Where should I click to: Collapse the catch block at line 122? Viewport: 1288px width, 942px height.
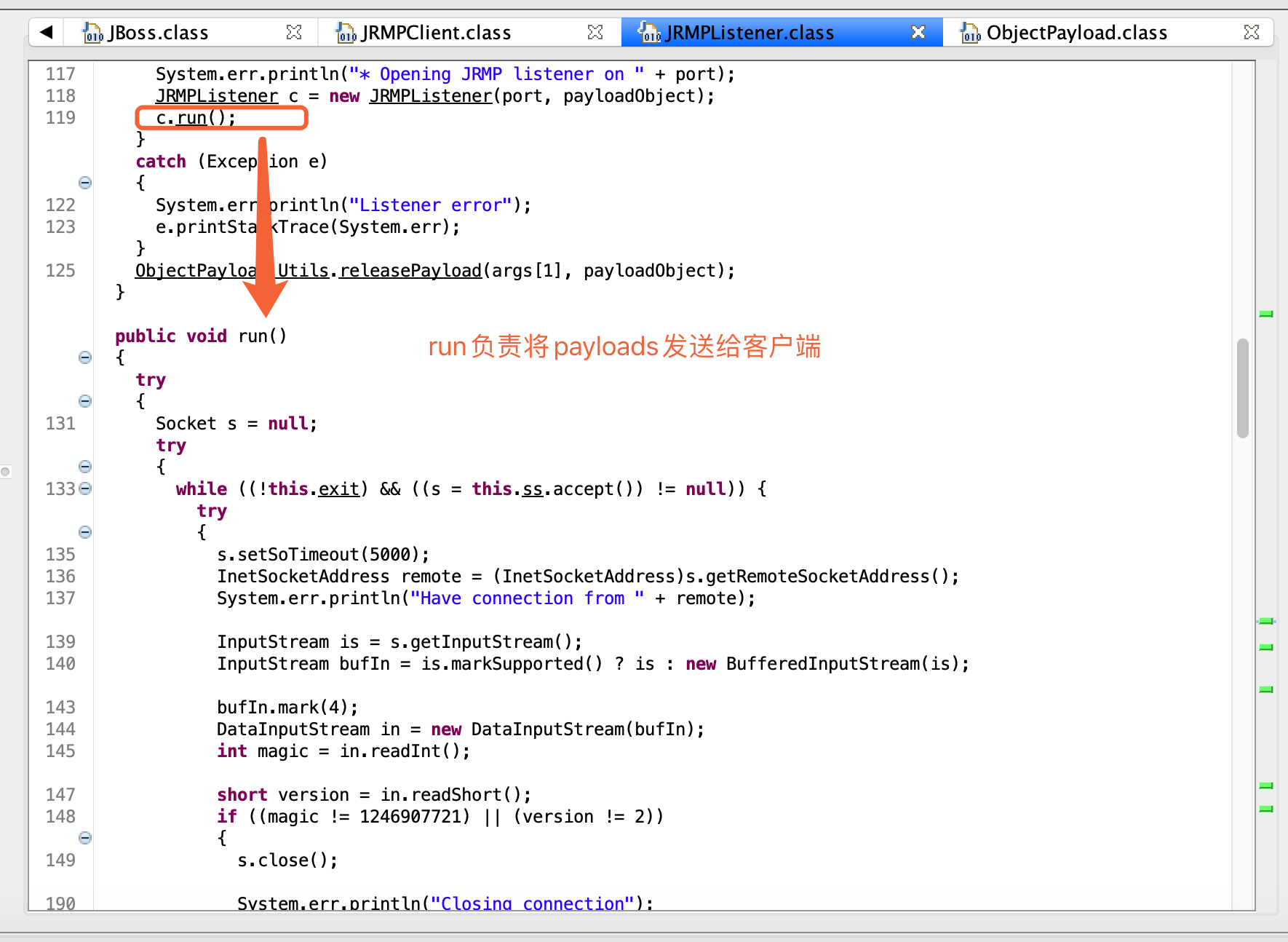pos(85,183)
